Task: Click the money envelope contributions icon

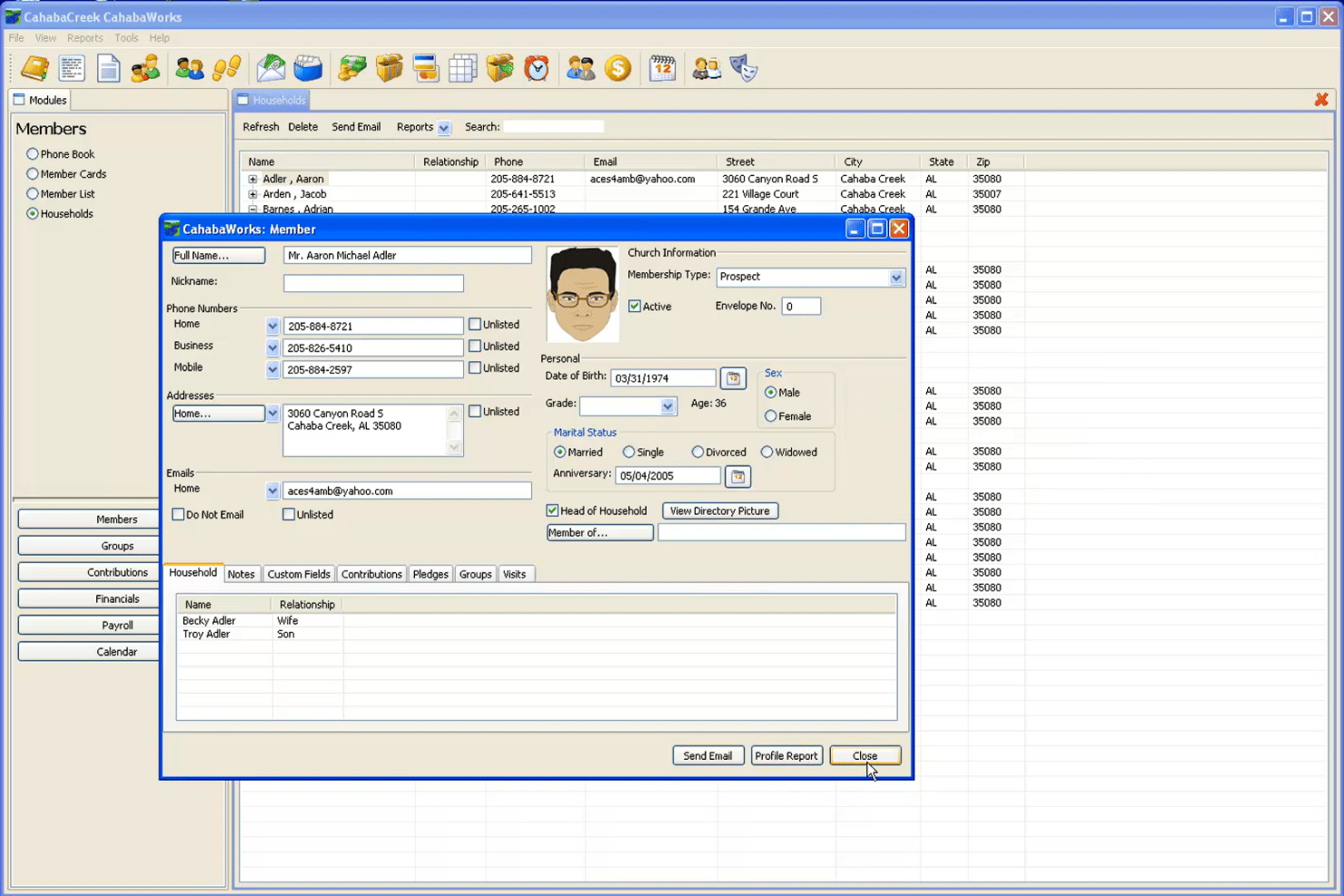Action: [271, 68]
